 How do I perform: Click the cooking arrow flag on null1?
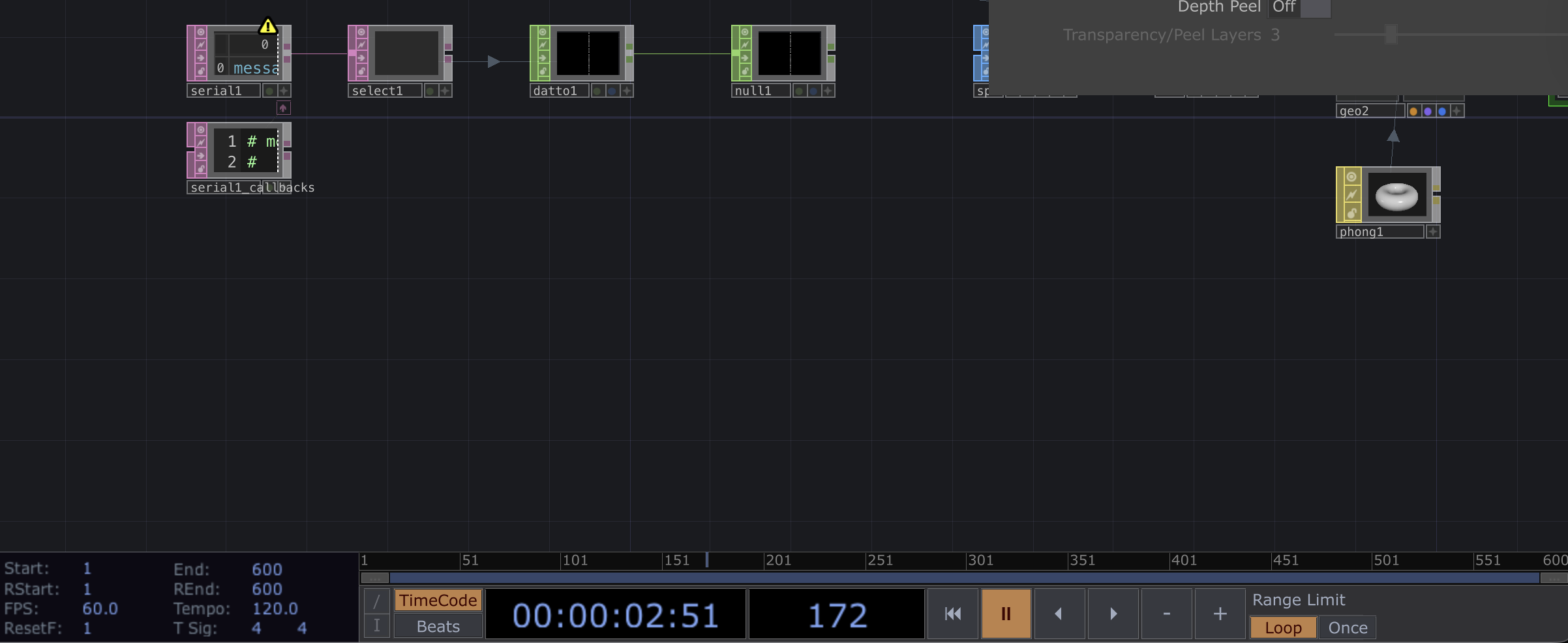[x=744, y=57]
